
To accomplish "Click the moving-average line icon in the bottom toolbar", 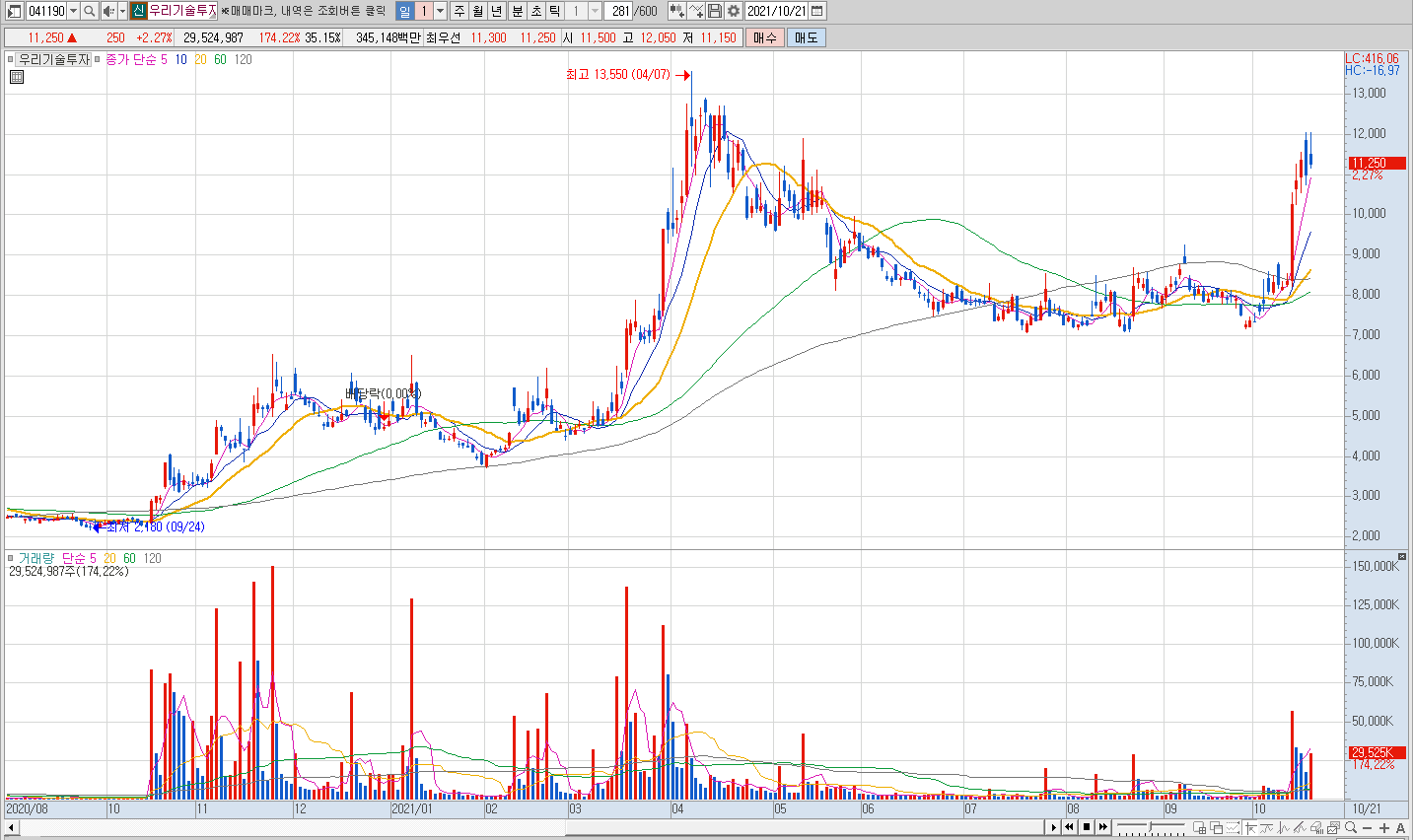I will [x=1267, y=827].
